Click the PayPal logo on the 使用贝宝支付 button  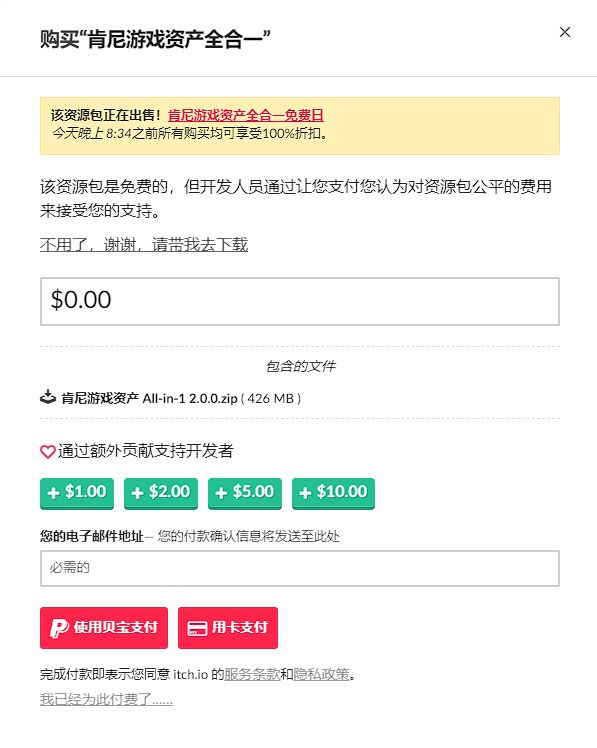coord(59,628)
